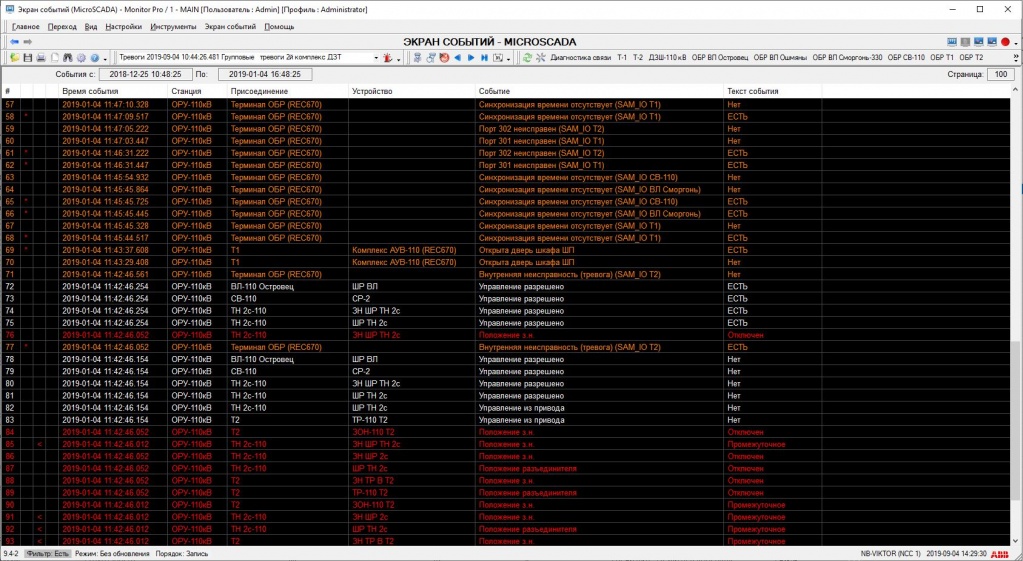
Task: Select row 76 ЗН ШР ТН 2с Отключен
Action: (x=506, y=335)
